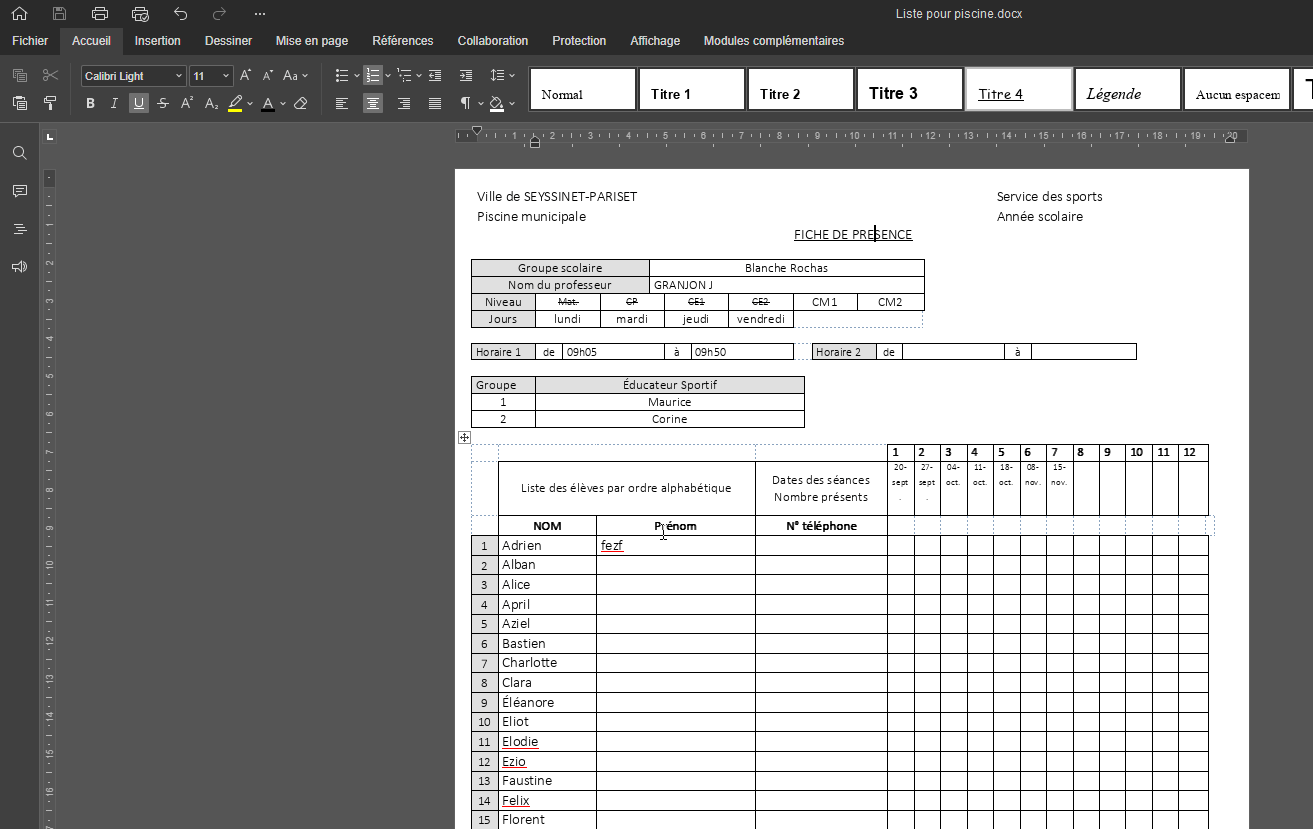1313x829 pixels.
Task: Click the redo arrow icon
Action: point(220,14)
